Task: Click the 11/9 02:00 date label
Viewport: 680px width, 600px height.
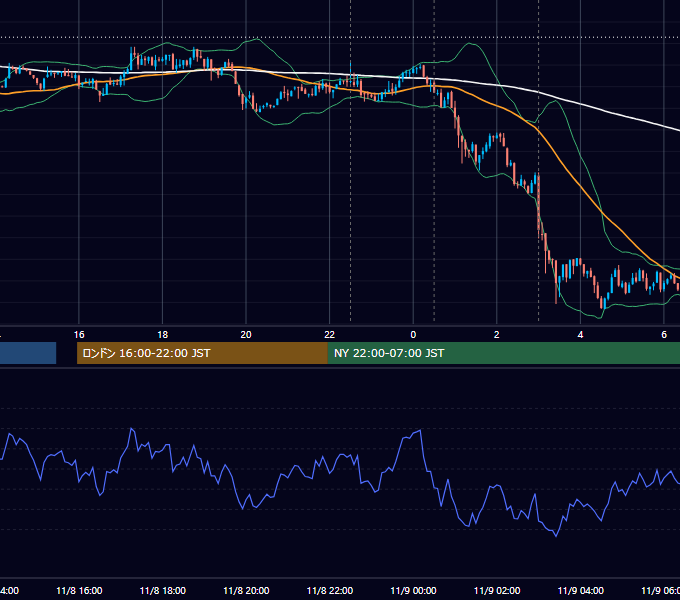Action: click(497, 590)
